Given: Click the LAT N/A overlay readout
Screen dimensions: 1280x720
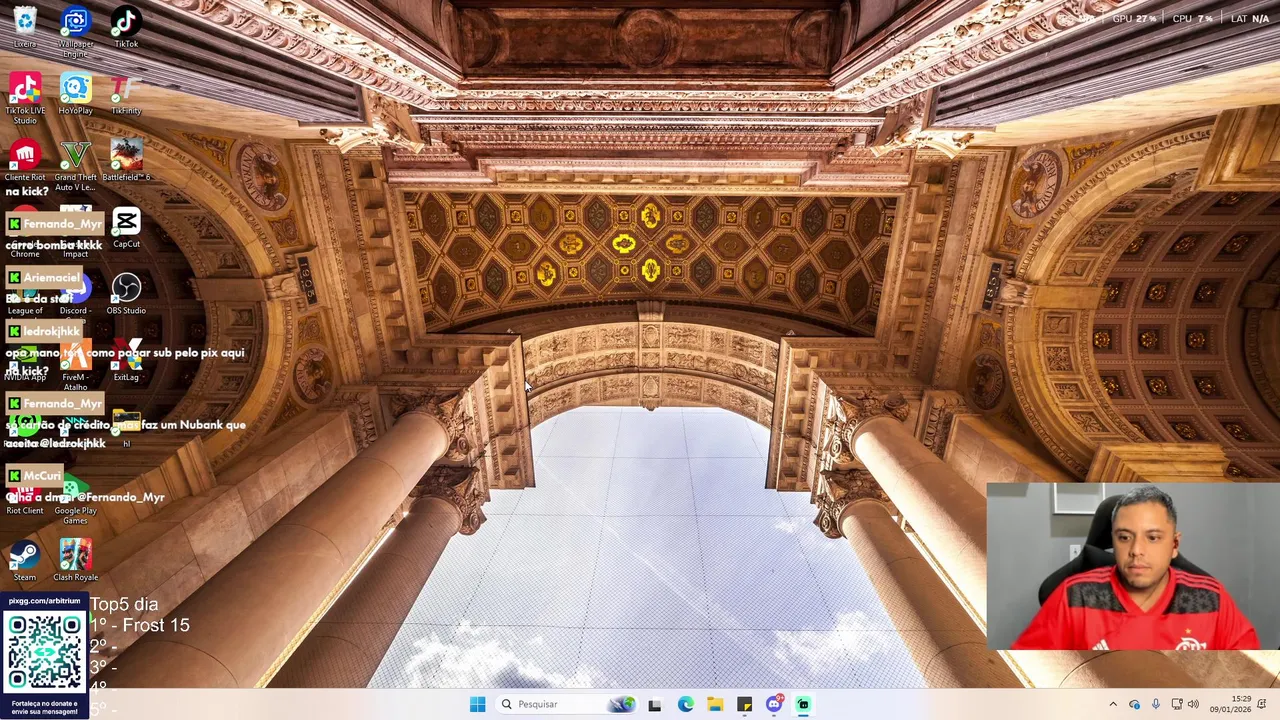Looking at the screenshot, I should click(1249, 18).
